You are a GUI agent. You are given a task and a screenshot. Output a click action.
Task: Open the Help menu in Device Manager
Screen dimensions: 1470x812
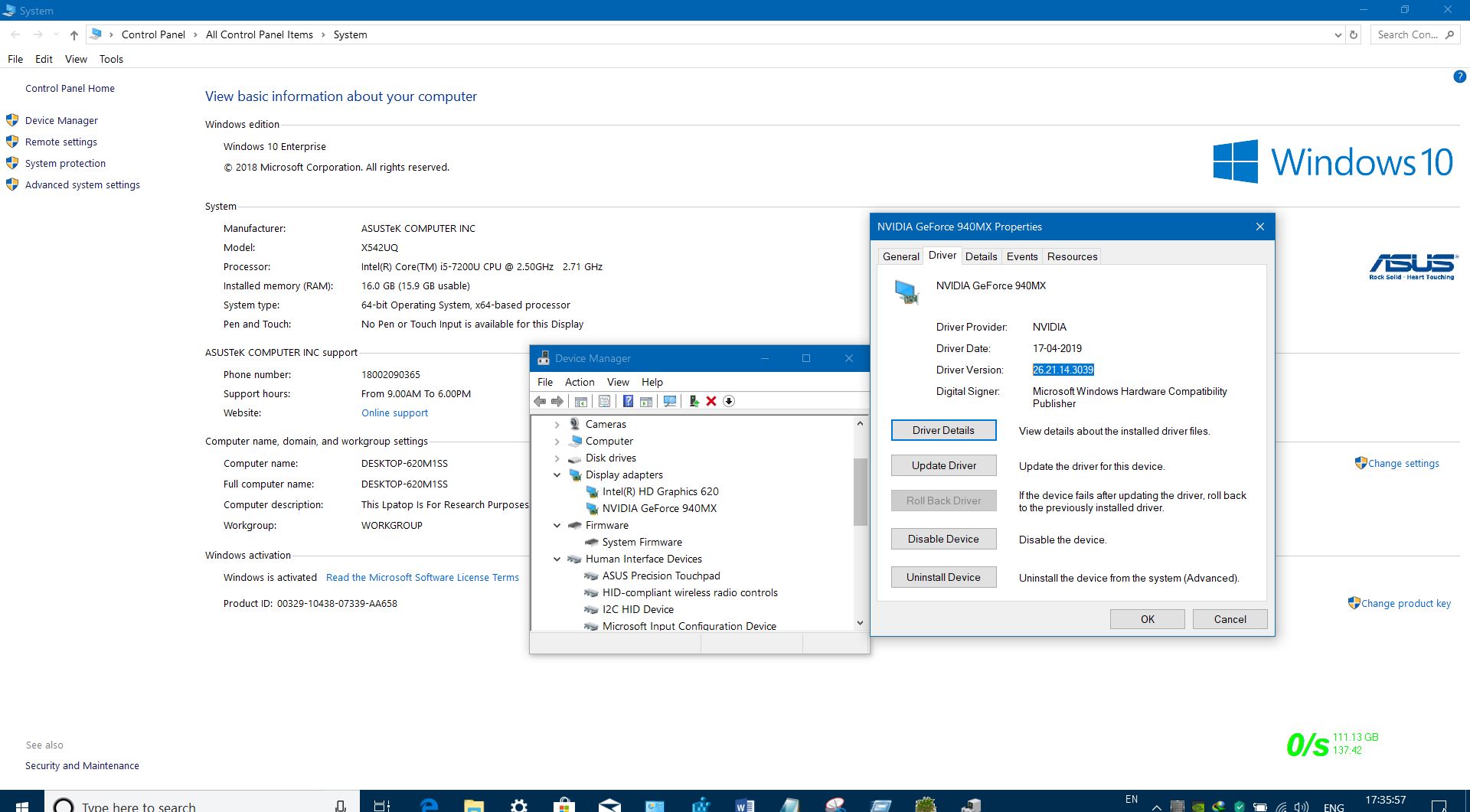[652, 382]
